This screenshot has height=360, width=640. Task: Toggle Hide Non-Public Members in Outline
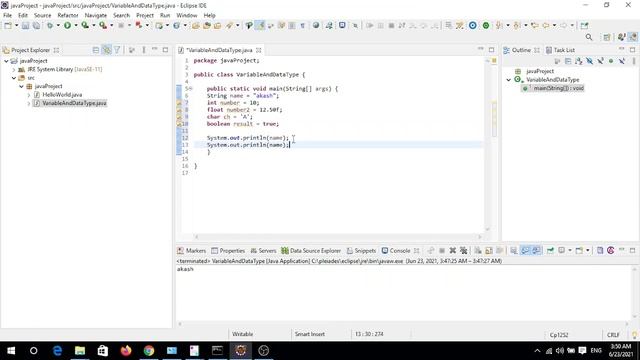click(x=611, y=61)
